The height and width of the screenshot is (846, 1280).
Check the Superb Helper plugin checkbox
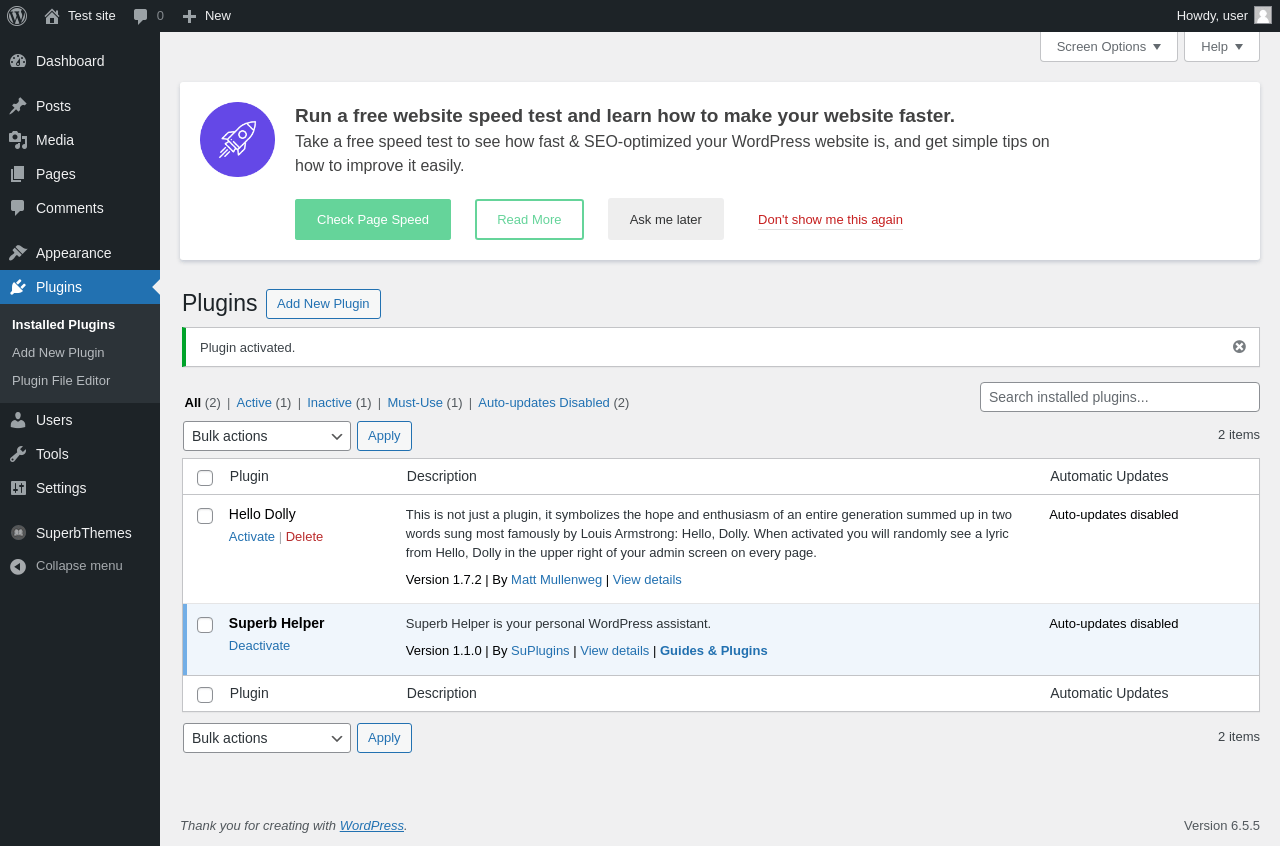click(205, 625)
